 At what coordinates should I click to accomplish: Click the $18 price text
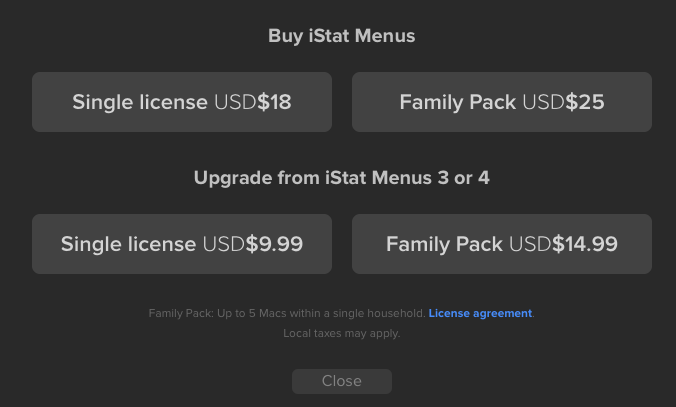coord(274,102)
